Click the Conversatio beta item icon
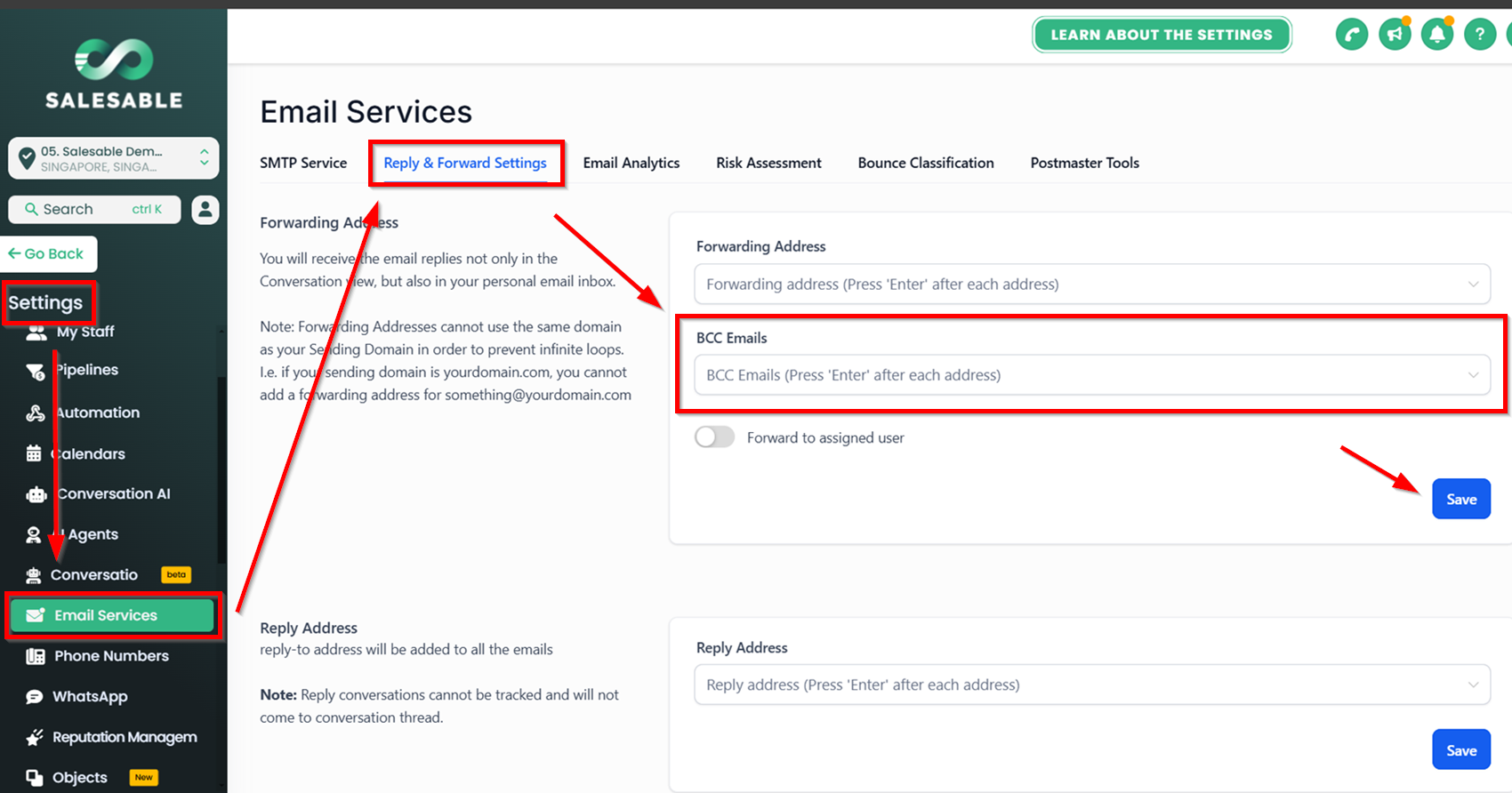 point(34,575)
